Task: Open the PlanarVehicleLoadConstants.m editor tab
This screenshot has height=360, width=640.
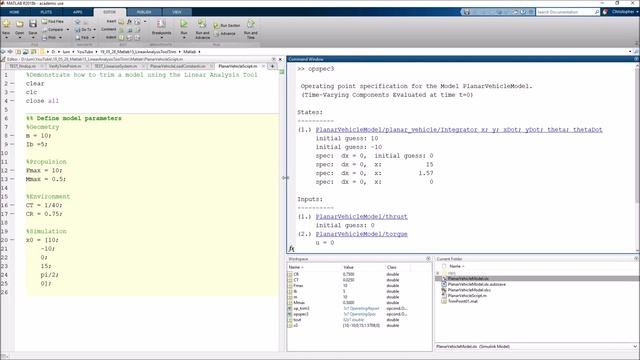Action: point(178,66)
